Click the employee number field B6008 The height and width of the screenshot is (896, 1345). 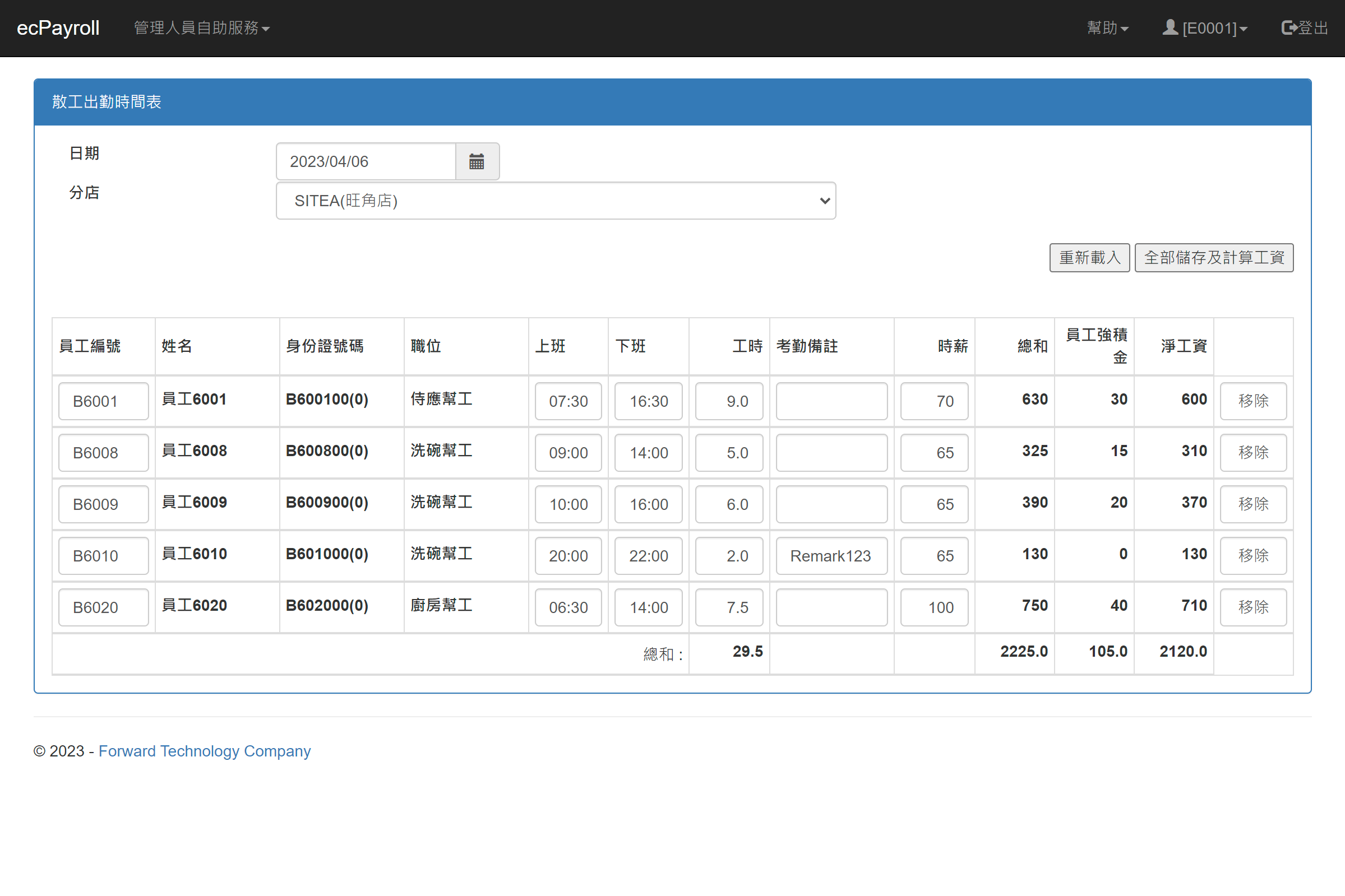[104, 453]
